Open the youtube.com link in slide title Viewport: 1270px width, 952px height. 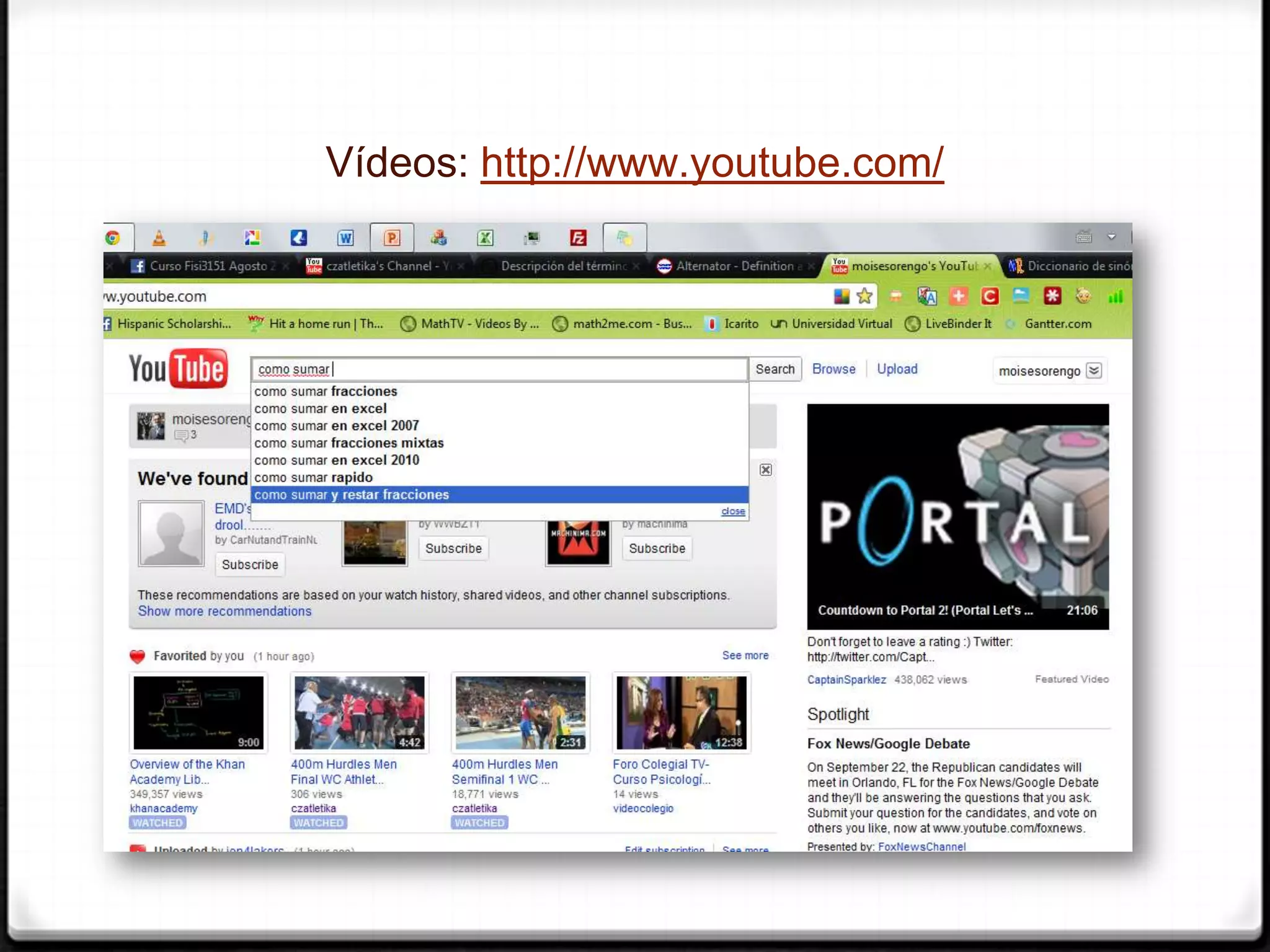(712, 163)
